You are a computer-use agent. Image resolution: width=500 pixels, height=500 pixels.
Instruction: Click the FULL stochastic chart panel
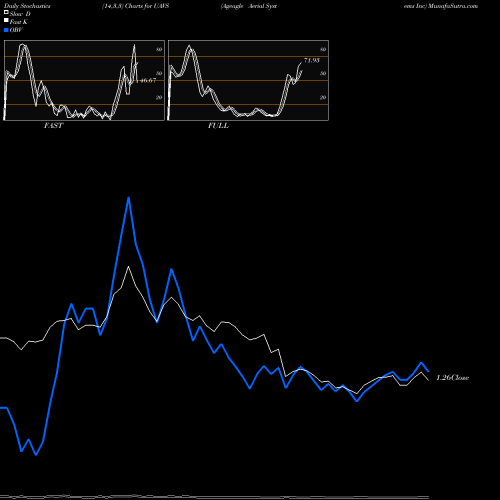point(248,80)
